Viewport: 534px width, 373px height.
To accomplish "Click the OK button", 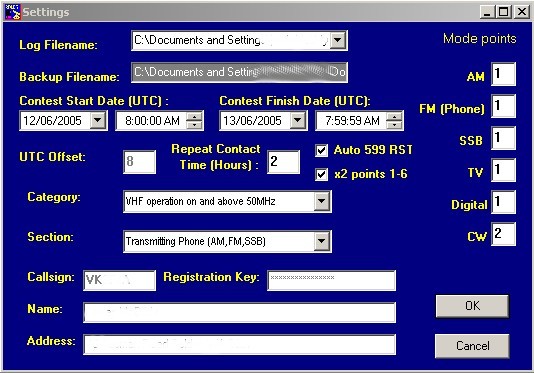I will coord(472,306).
